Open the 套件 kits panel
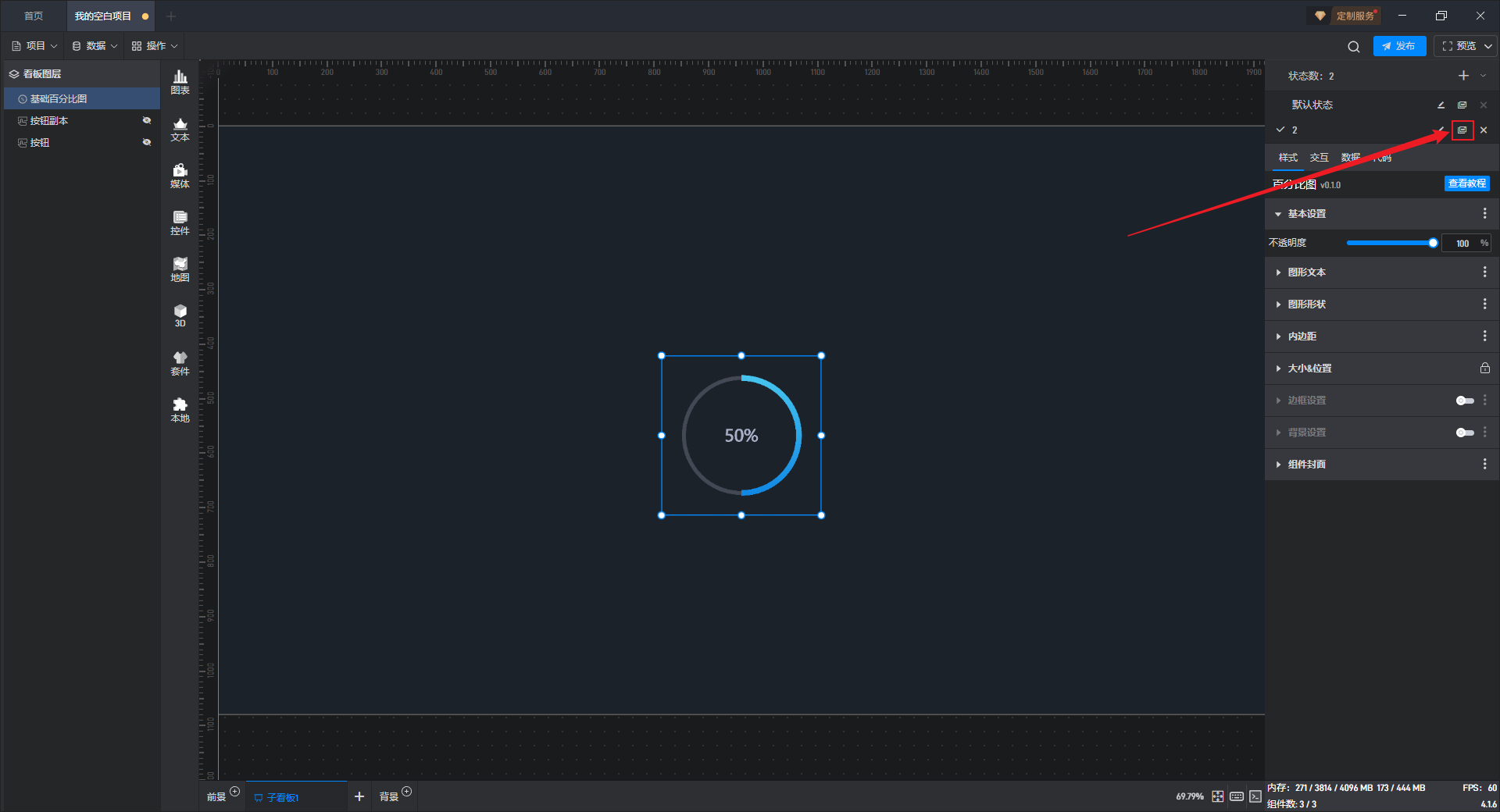 tap(180, 363)
